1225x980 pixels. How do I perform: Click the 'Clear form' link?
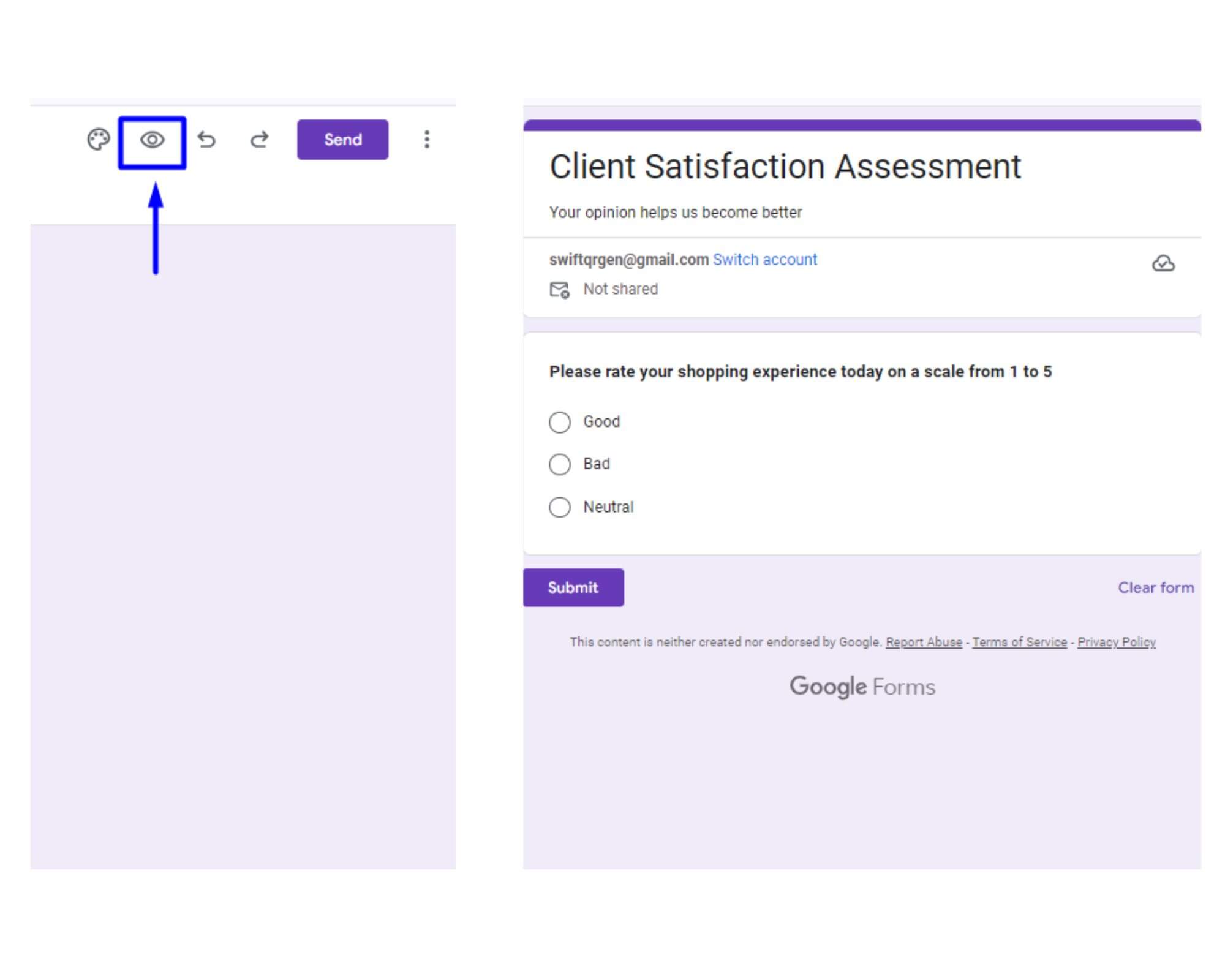click(x=1155, y=587)
